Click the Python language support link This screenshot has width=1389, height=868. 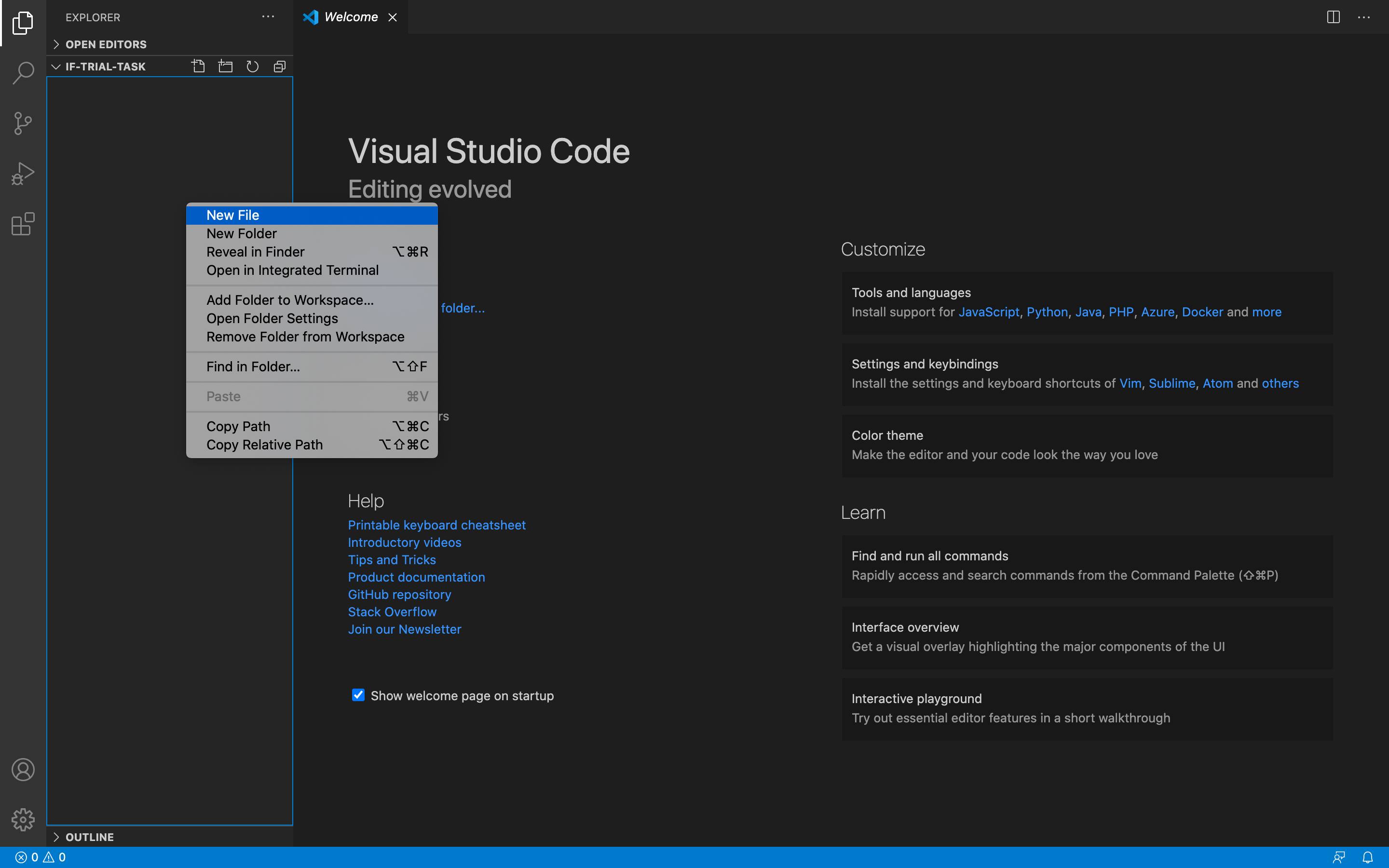(x=1047, y=312)
